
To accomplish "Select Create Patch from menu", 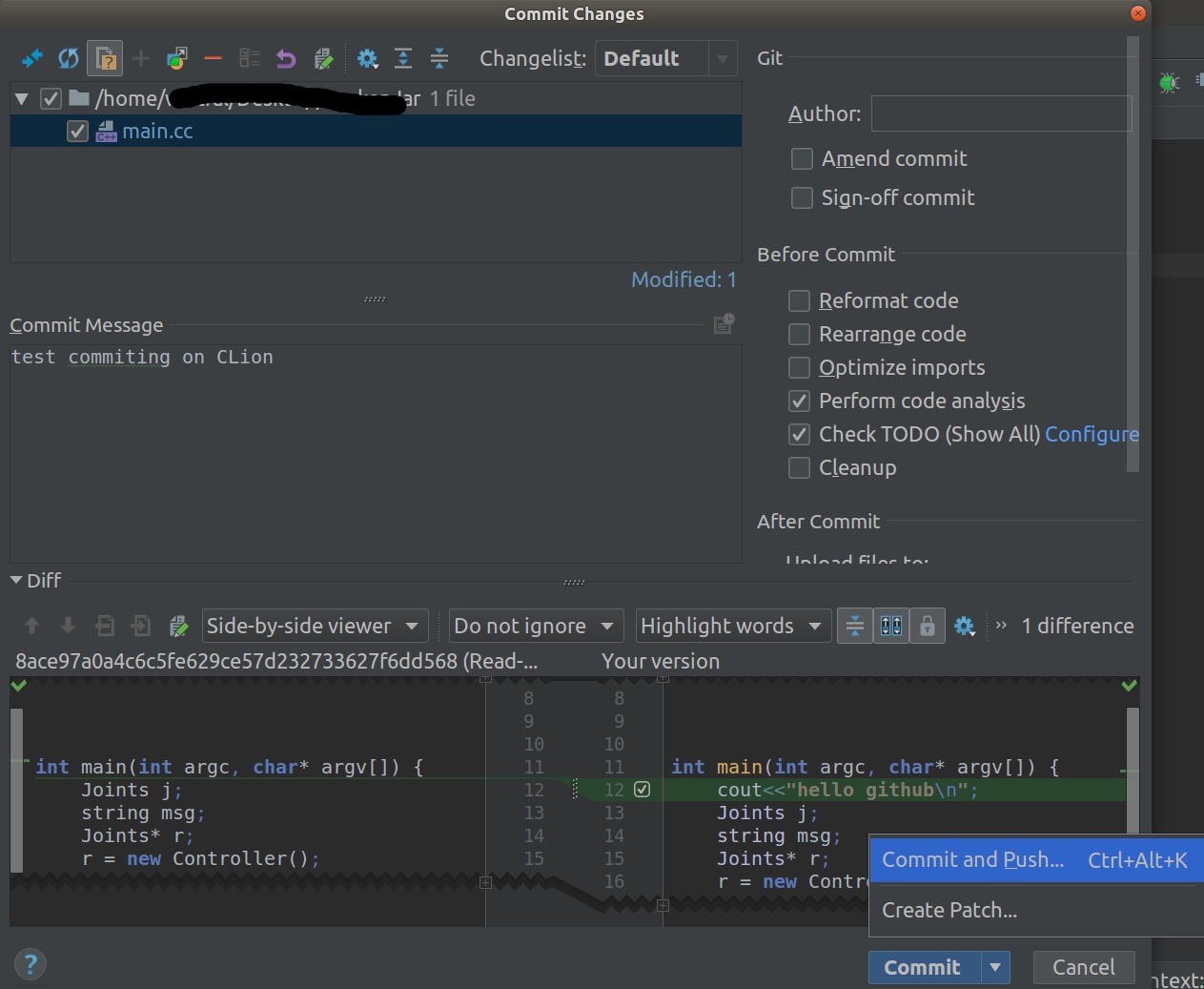I will tap(949, 910).
